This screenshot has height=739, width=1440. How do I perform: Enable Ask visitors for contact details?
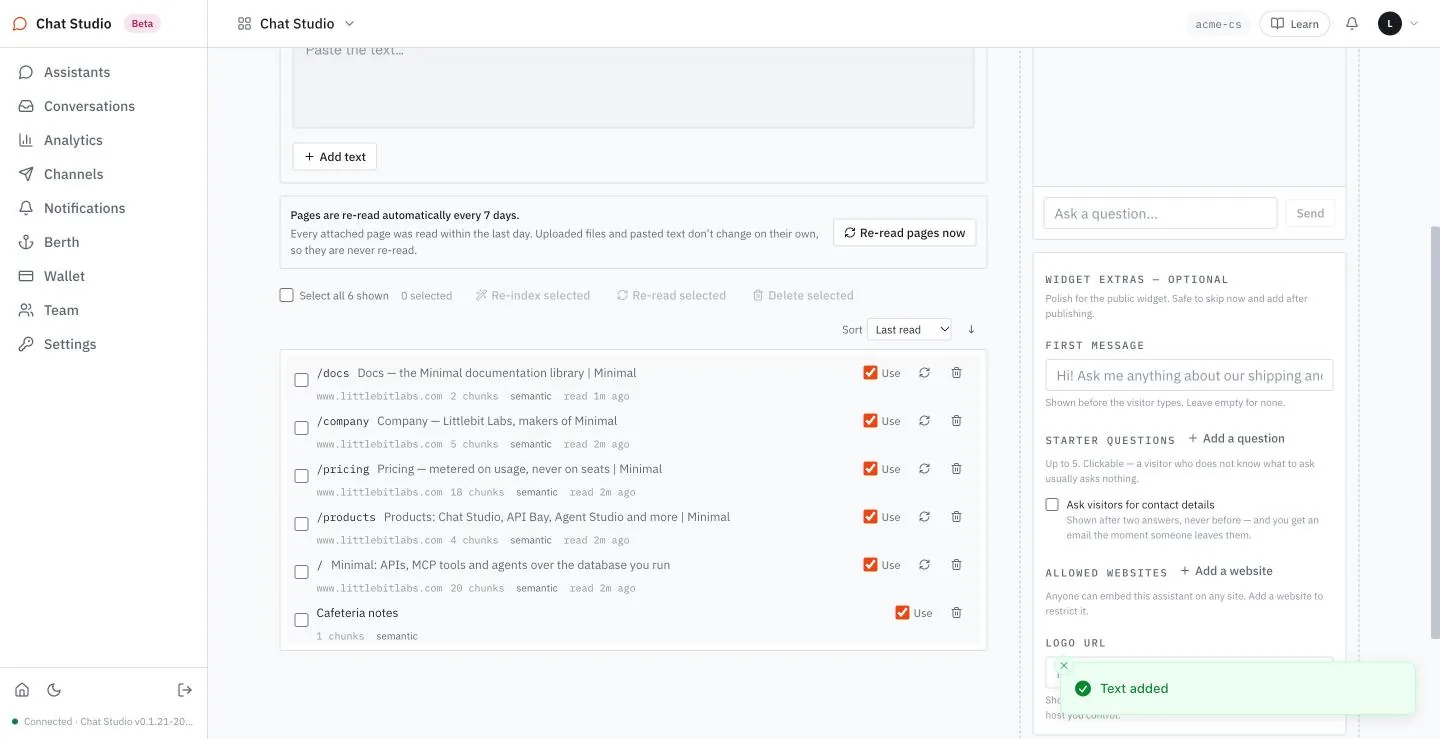pos(1052,505)
